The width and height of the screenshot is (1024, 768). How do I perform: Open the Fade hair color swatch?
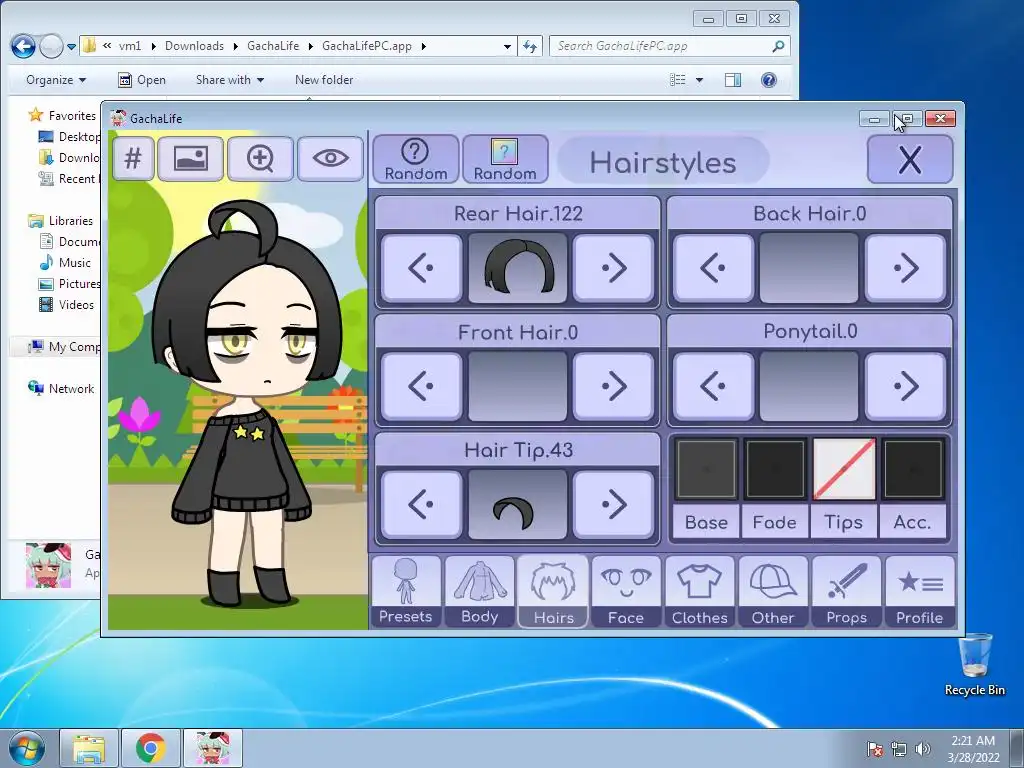coord(775,469)
